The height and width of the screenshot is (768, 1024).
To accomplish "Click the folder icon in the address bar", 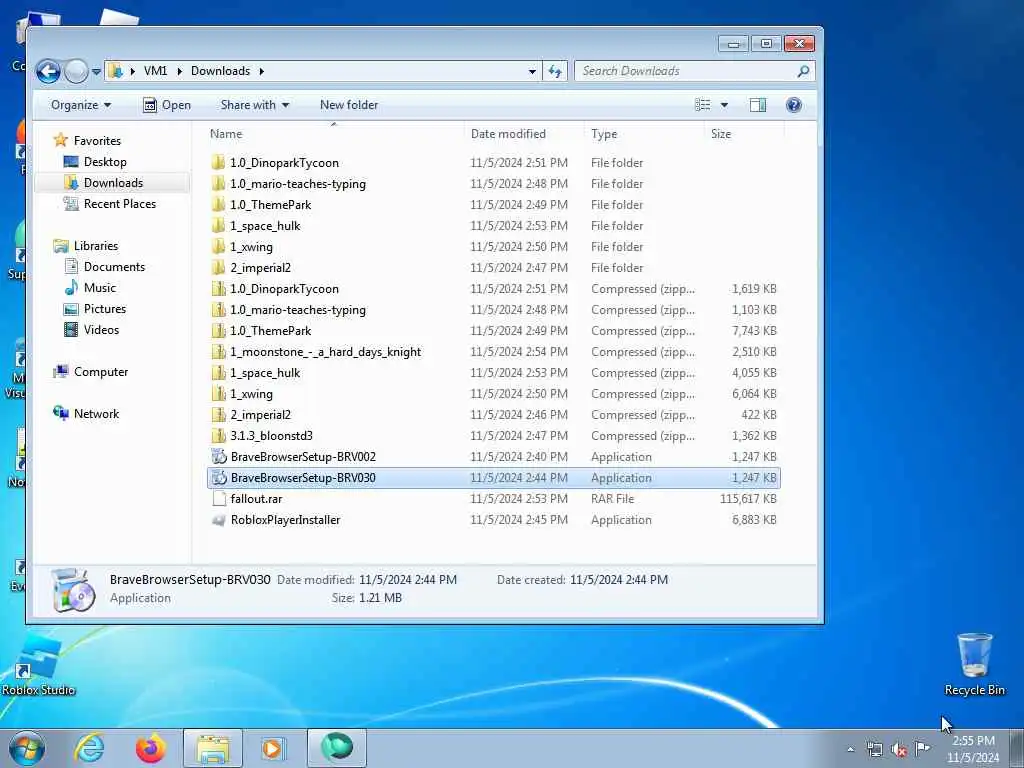I will (x=116, y=71).
